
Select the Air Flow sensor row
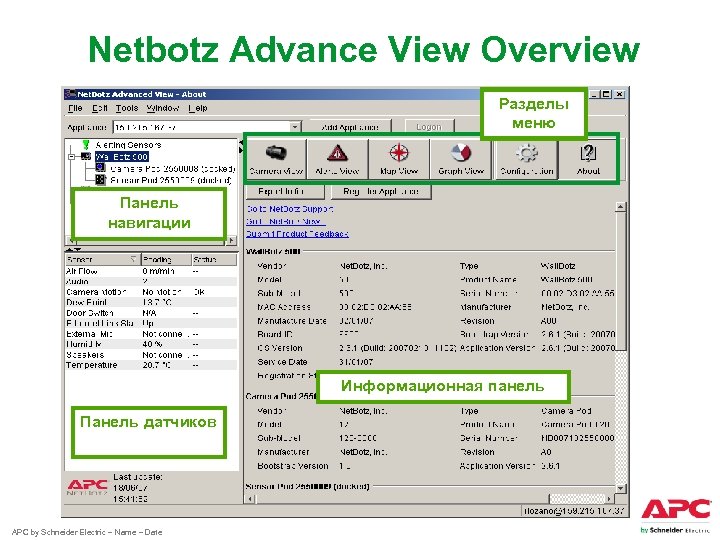click(x=151, y=271)
